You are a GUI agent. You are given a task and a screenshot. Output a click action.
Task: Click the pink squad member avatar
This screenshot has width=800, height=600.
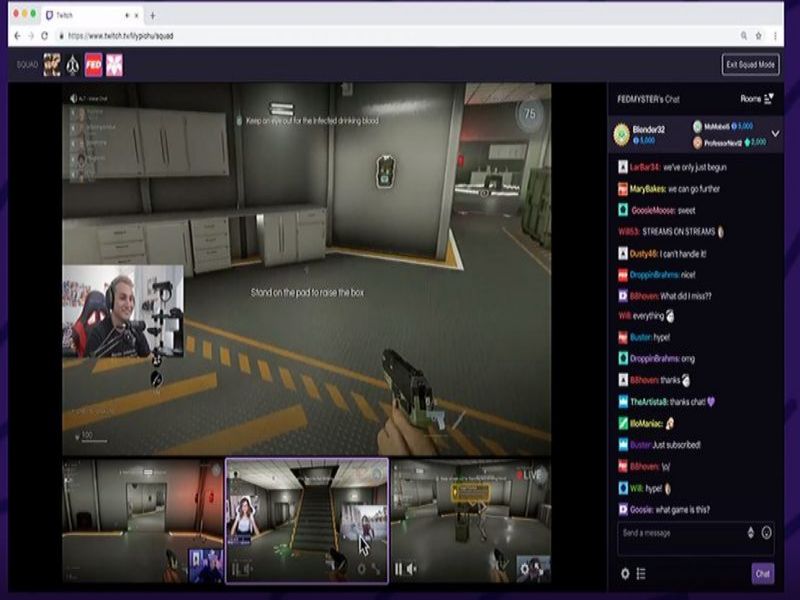pyautogui.click(x=115, y=65)
